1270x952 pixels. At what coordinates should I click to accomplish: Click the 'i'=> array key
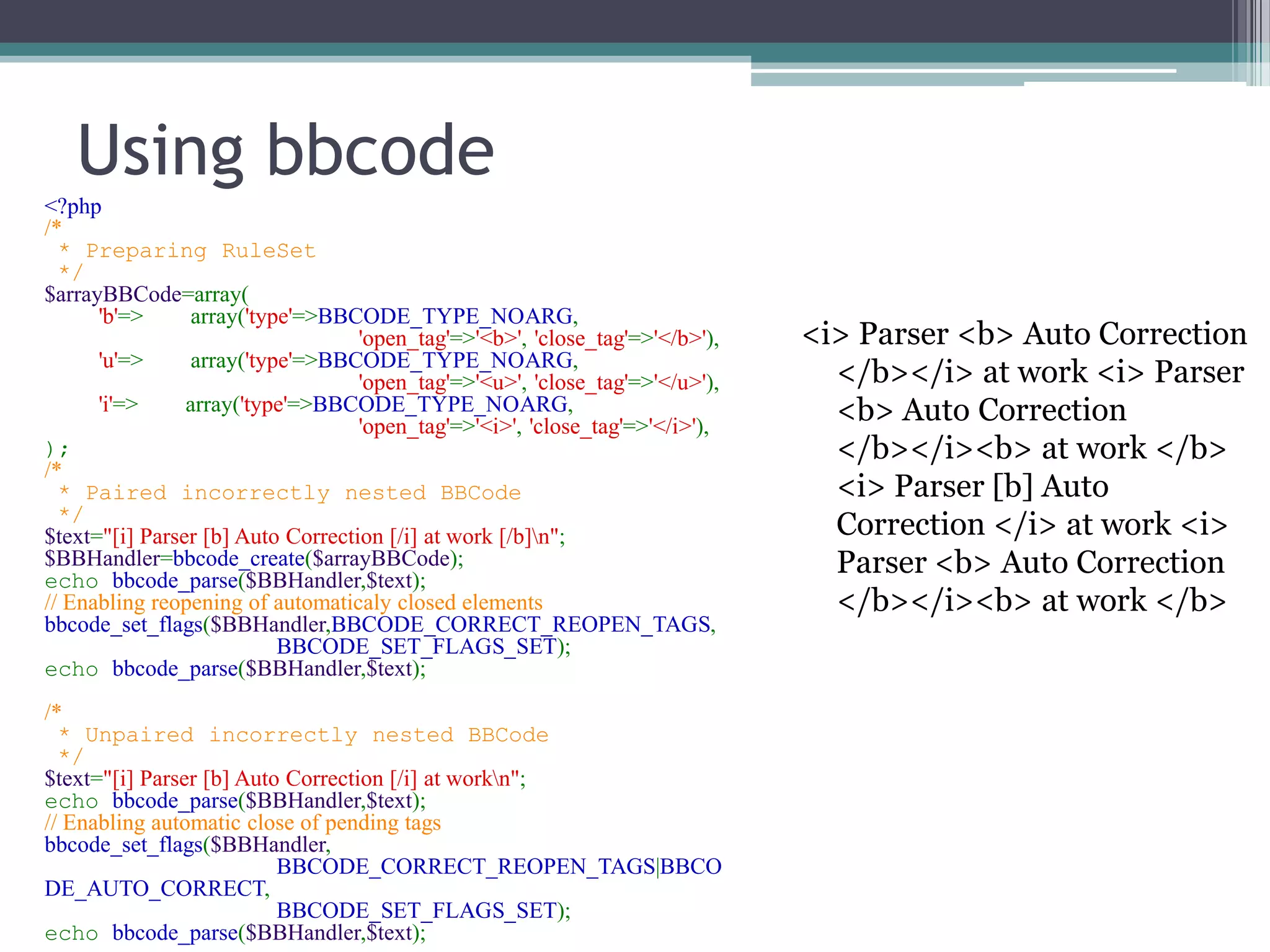click(x=118, y=404)
